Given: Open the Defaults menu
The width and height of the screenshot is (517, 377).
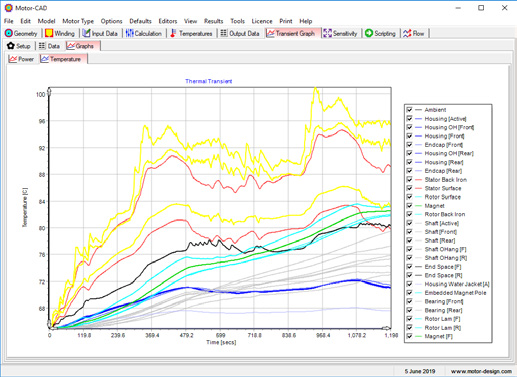Looking at the screenshot, I should click(140, 21).
